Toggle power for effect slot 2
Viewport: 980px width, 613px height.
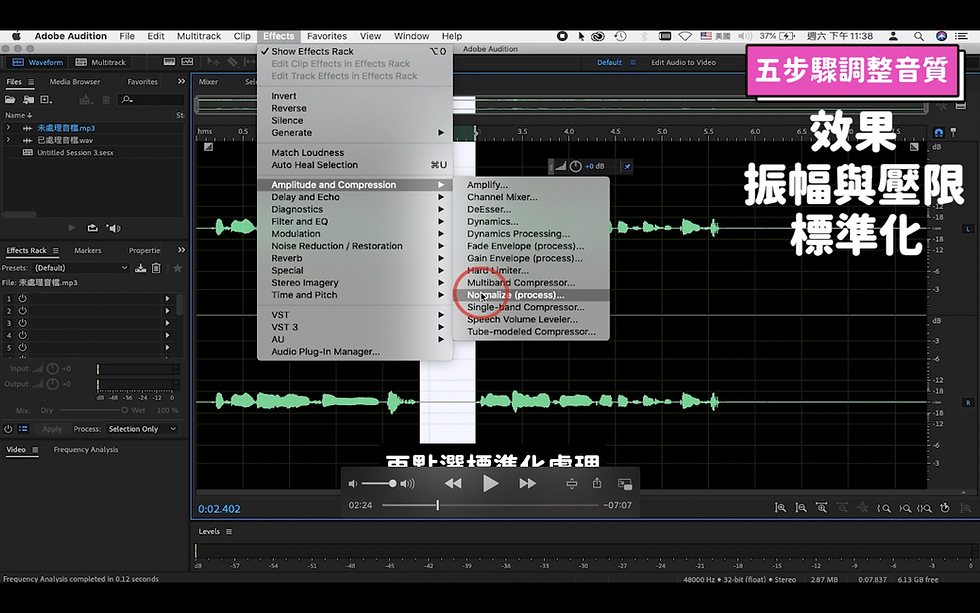click(x=22, y=311)
